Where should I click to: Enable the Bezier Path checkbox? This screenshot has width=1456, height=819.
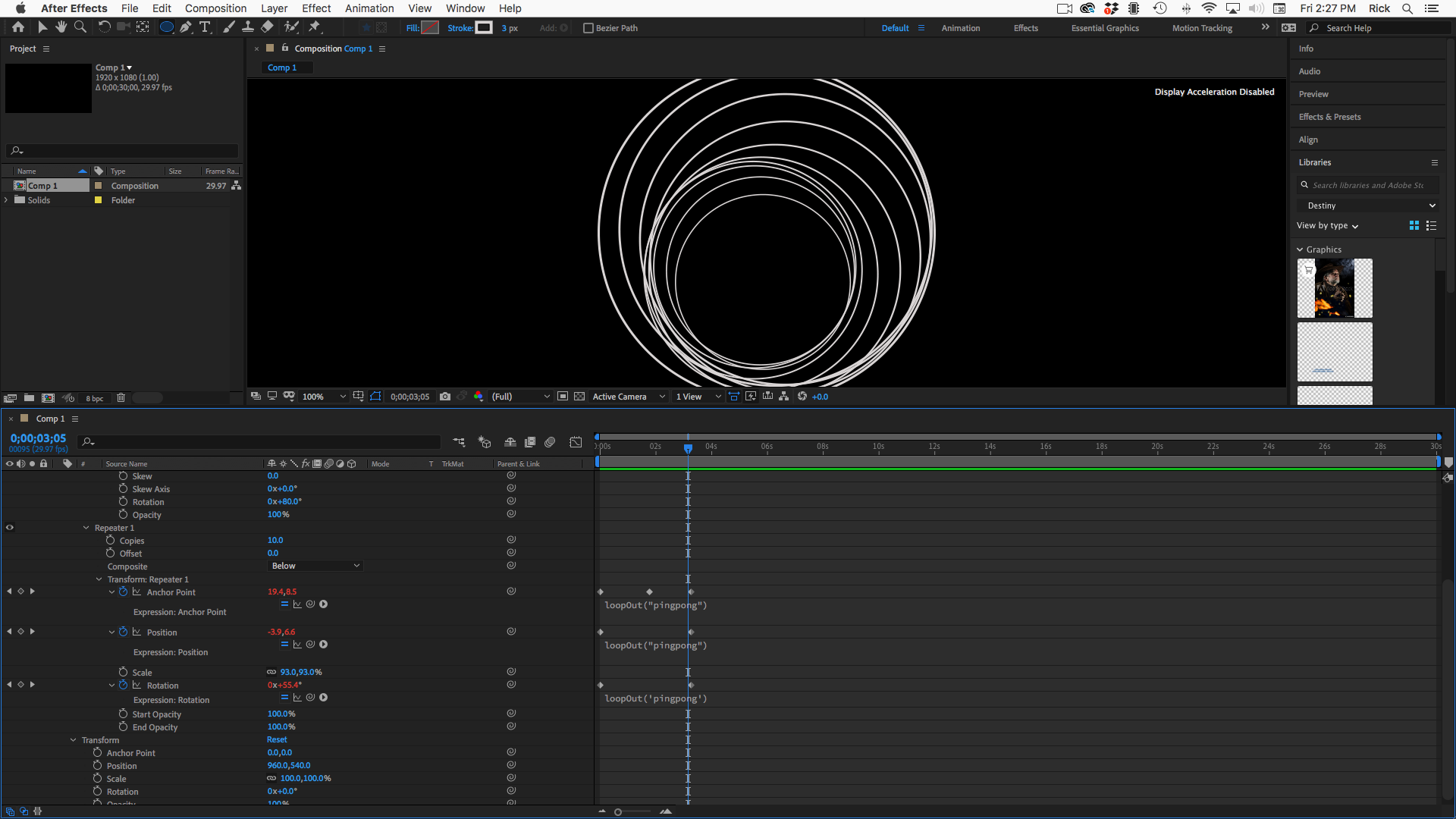pyautogui.click(x=588, y=28)
